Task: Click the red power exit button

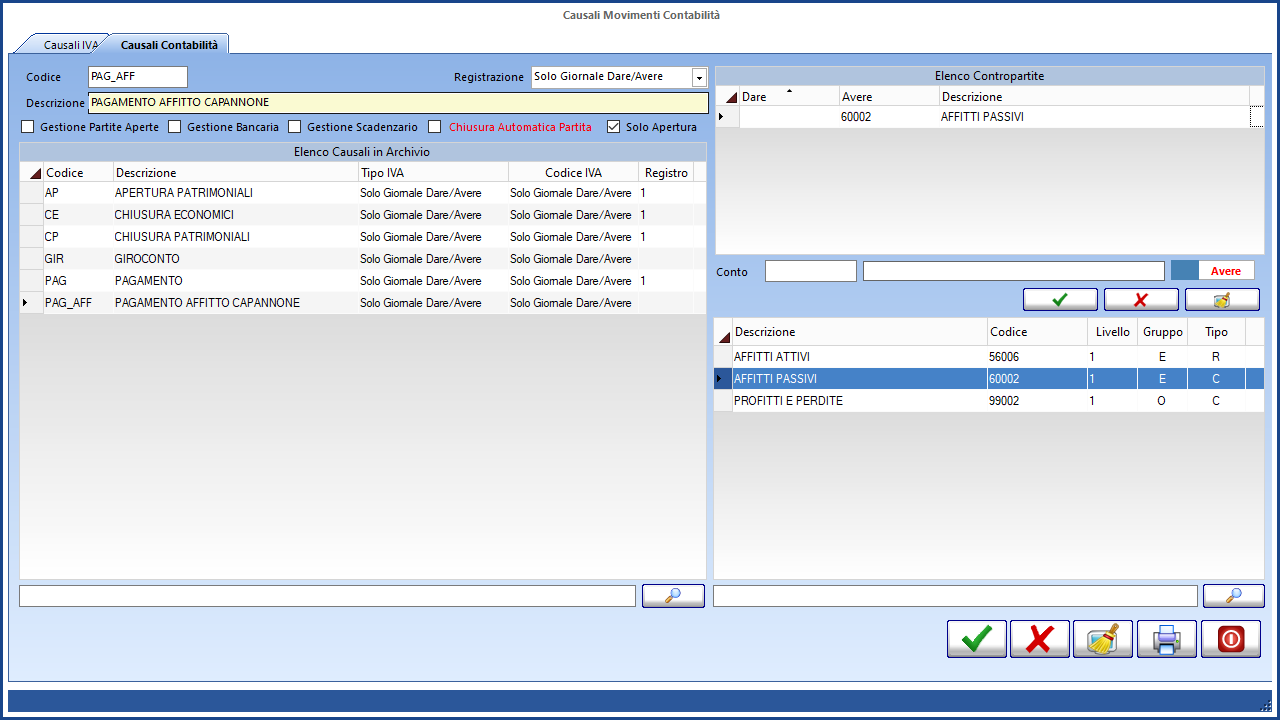Action: tap(1230, 639)
